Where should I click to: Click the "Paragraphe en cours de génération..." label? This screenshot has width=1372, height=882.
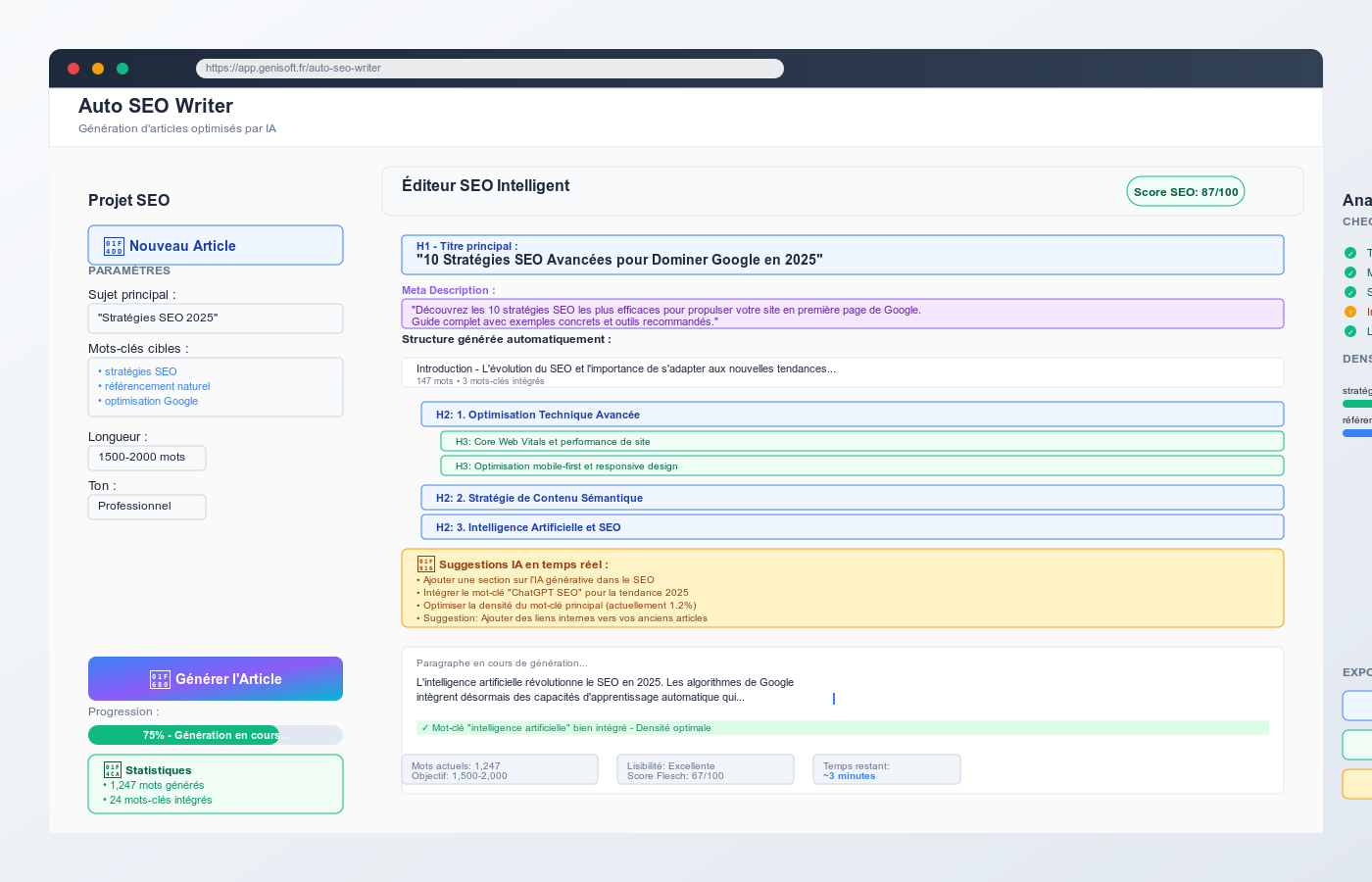pos(502,663)
